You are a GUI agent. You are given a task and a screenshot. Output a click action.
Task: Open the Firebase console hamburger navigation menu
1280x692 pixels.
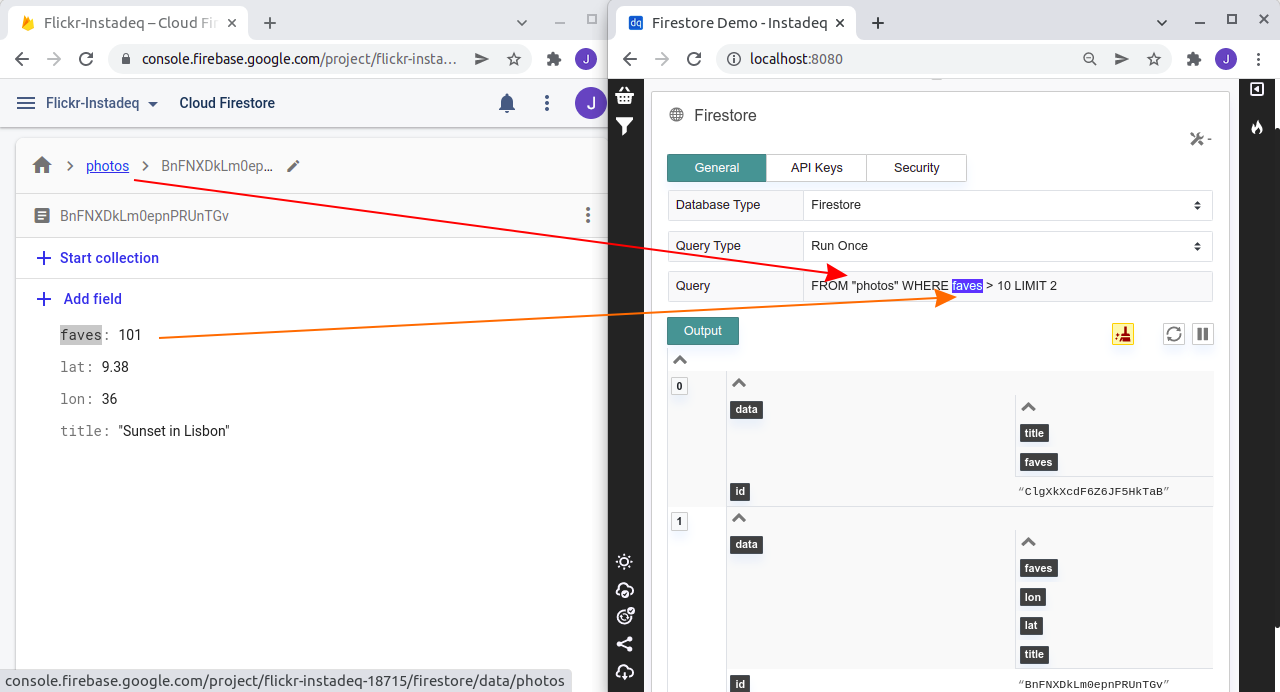pos(26,103)
